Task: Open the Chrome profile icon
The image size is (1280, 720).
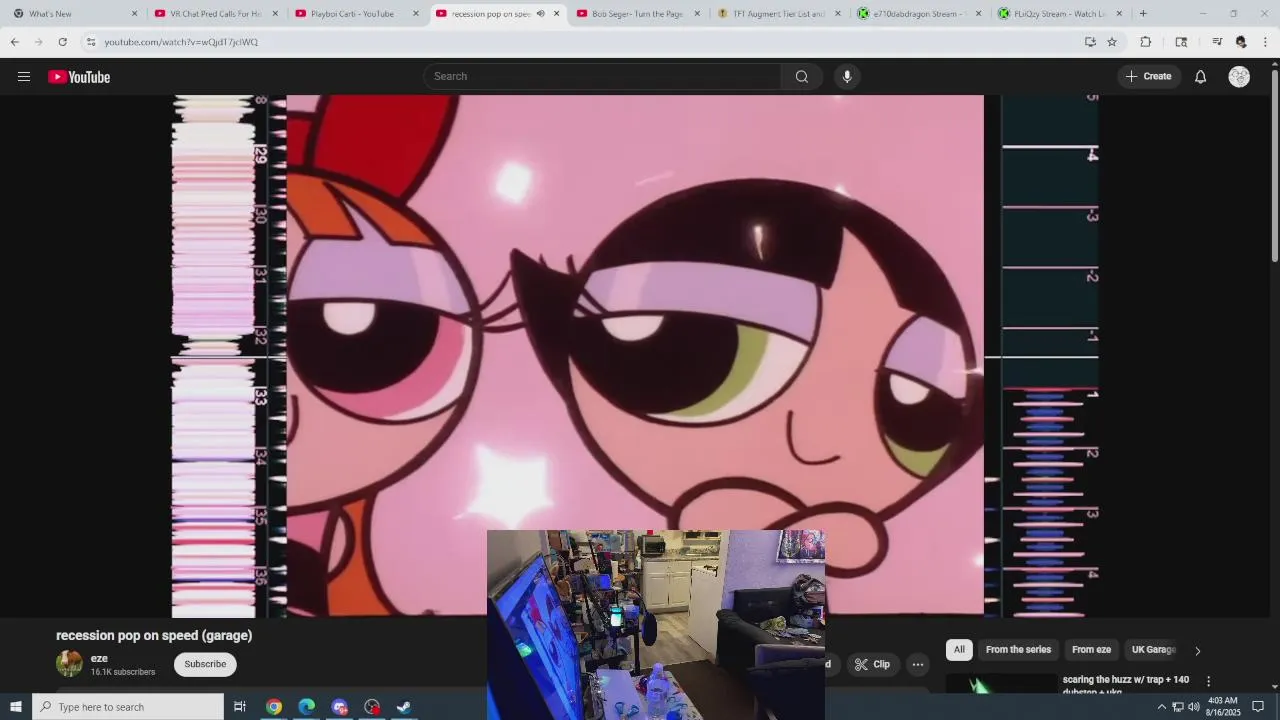Action: pyautogui.click(x=1241, y=42)
